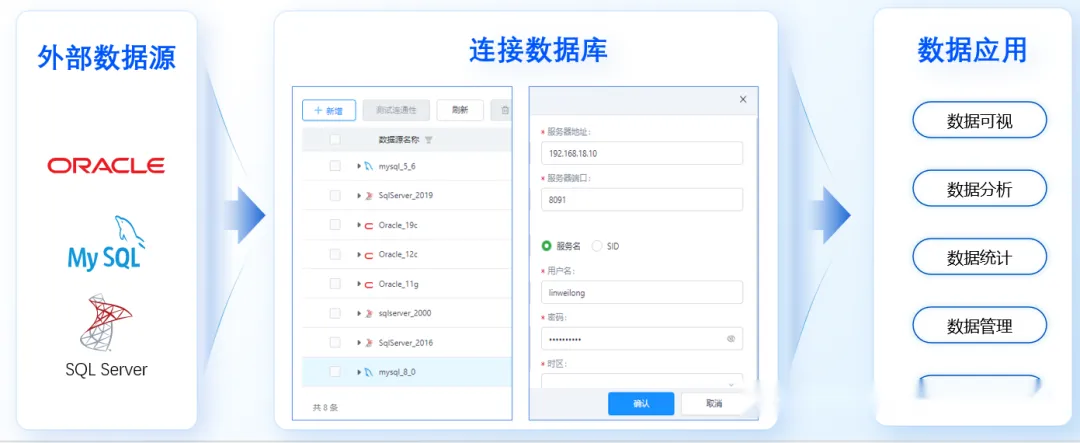The height and width of the screenshot is (443, 1080).
Task: Expand the mysql_5_6 tree row
Action: tap(359, 166)
